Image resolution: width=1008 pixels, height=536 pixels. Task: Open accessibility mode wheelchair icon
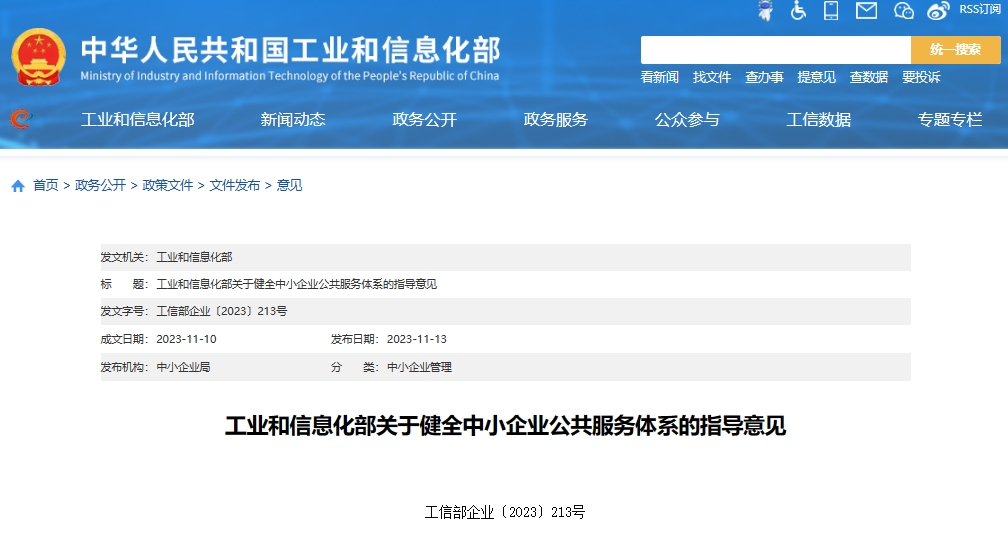pyautogui.click(x=798, y=11)
